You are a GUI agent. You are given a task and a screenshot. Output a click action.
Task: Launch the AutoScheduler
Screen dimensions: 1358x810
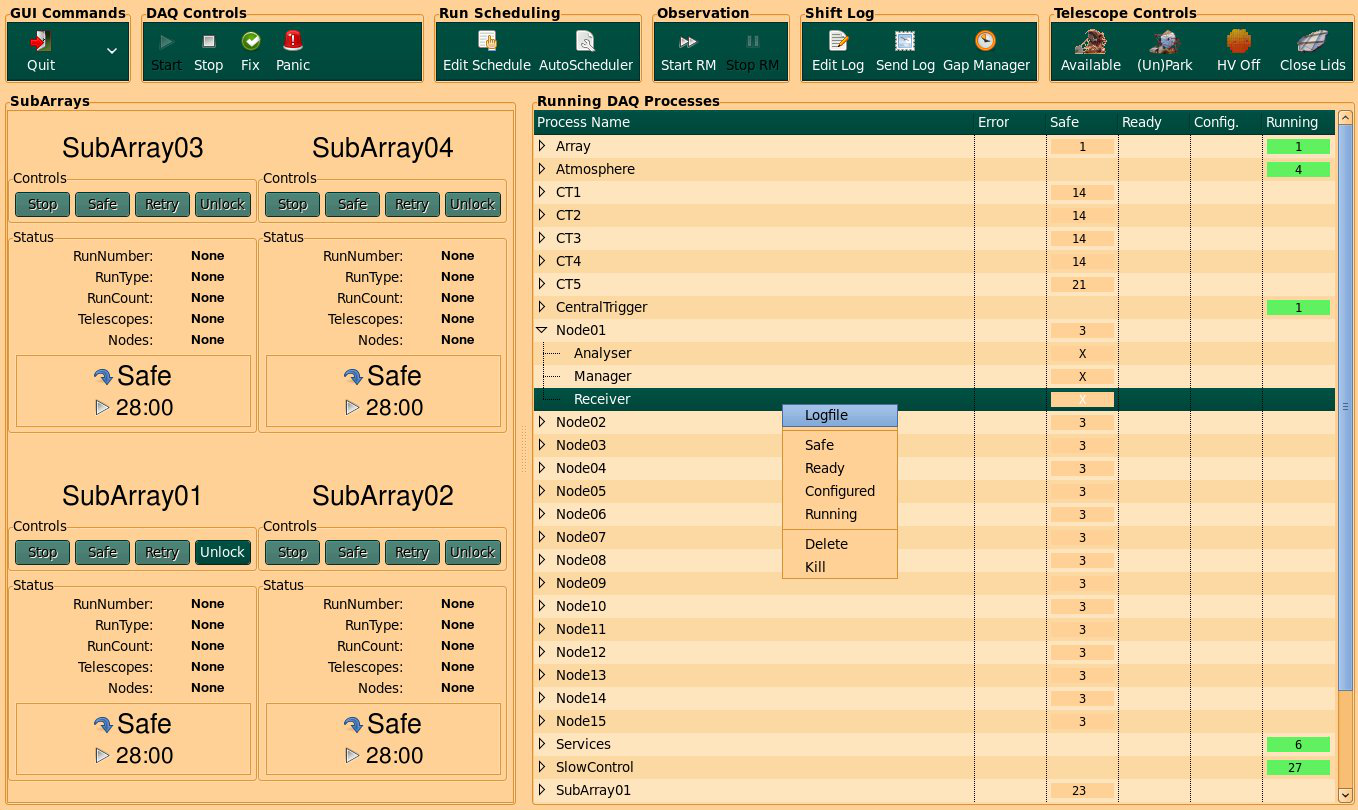586,41
